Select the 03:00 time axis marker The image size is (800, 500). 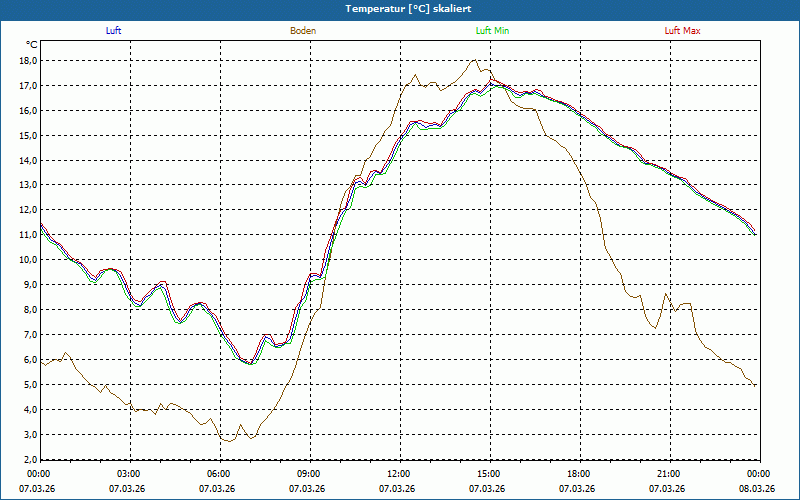click(128, 474)
